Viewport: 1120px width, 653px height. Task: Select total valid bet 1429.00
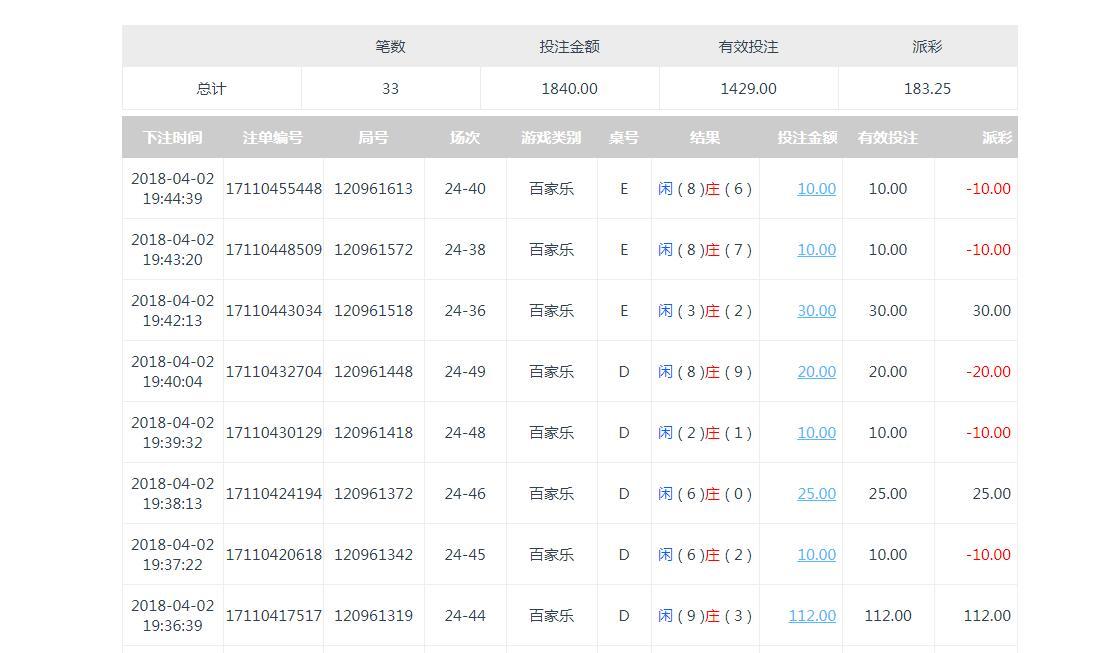(x=749, y=89)
